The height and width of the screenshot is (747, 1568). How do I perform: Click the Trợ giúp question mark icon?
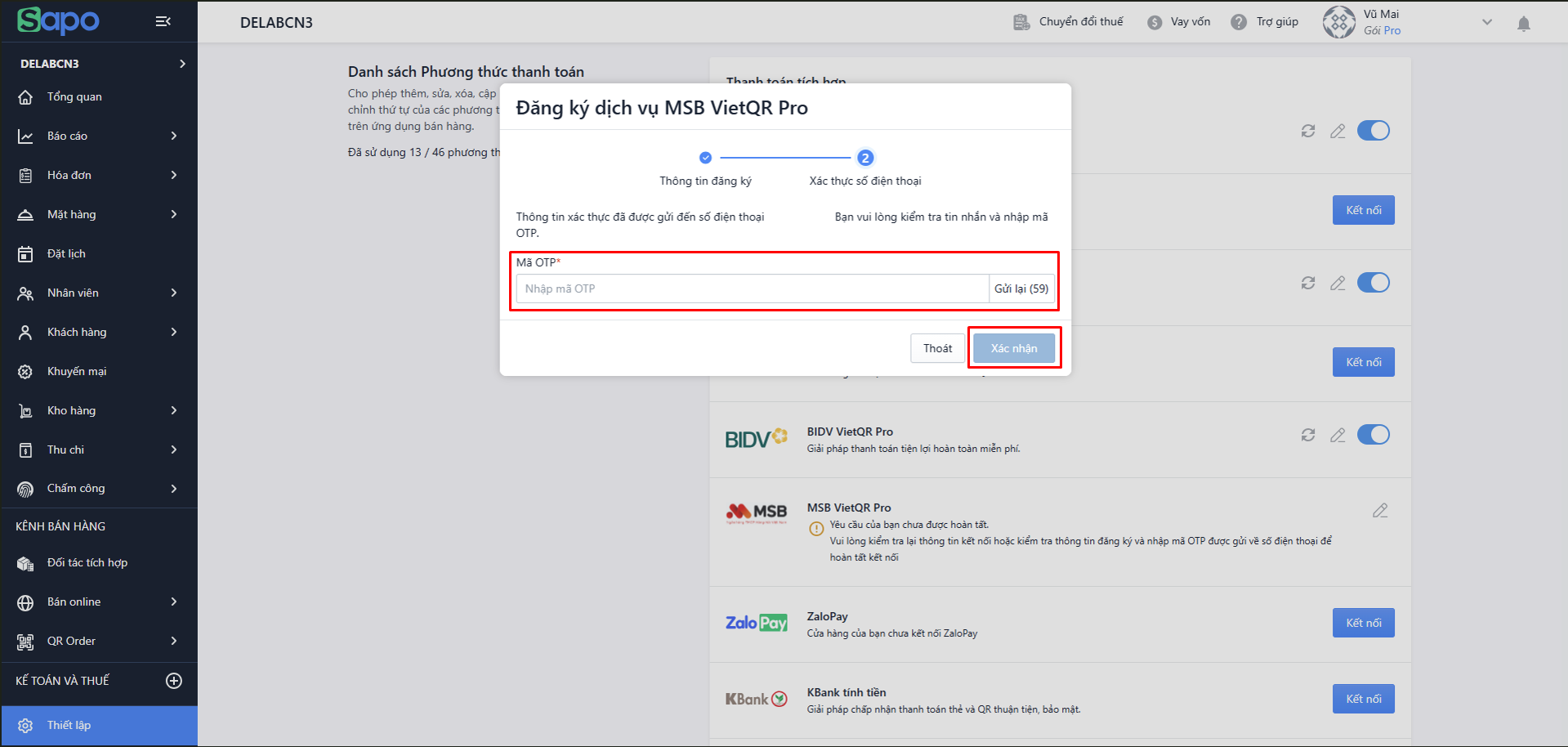click(x=1239, y=22)
